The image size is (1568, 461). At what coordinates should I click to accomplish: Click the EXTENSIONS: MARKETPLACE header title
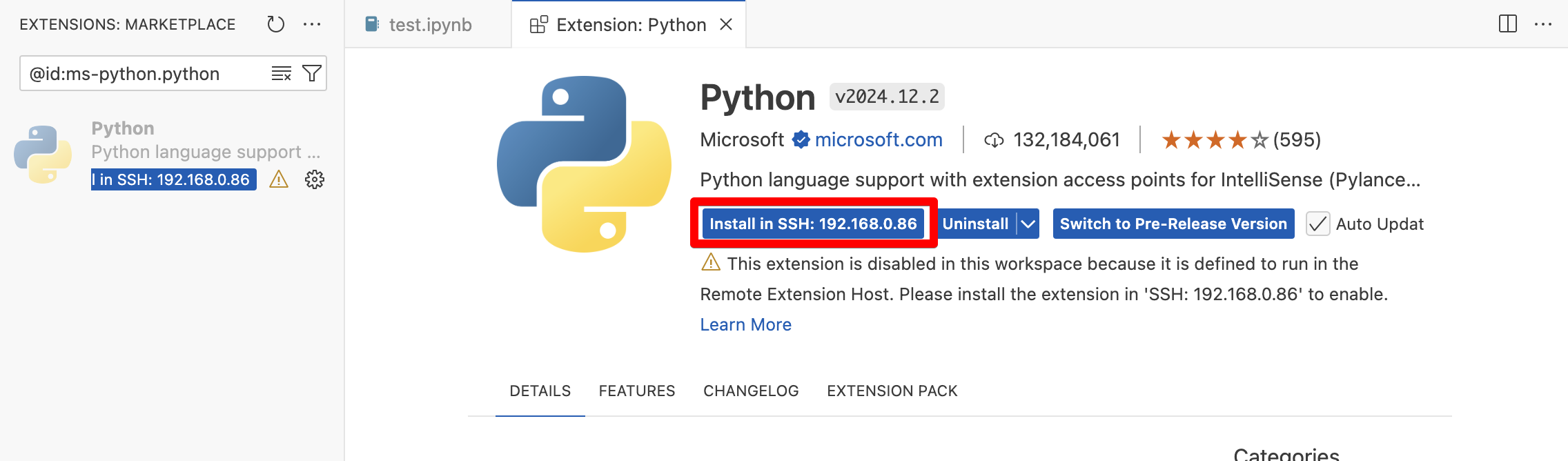click(128, 24)
